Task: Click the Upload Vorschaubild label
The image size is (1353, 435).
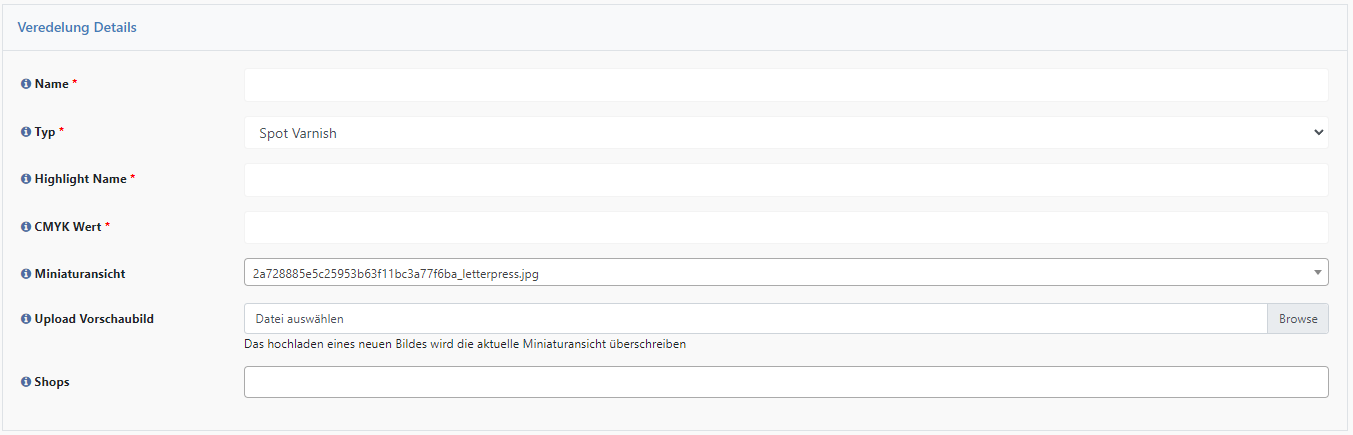Action: (x=94, y=319)
